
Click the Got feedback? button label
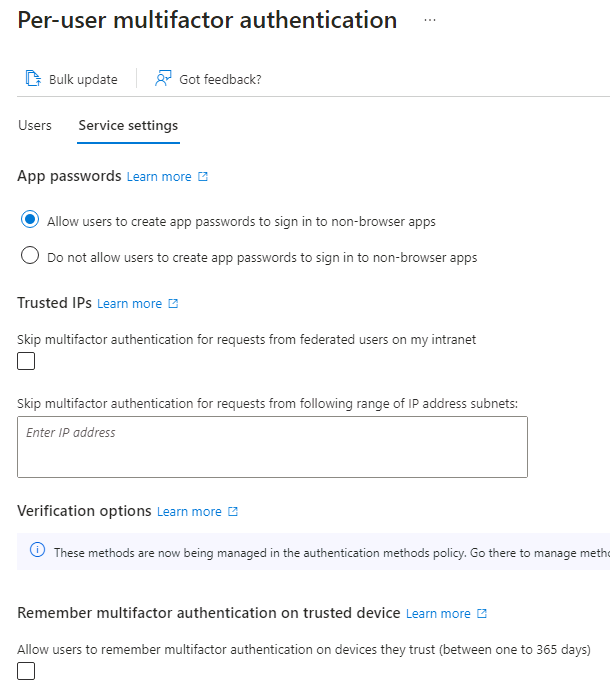[220, 80]
